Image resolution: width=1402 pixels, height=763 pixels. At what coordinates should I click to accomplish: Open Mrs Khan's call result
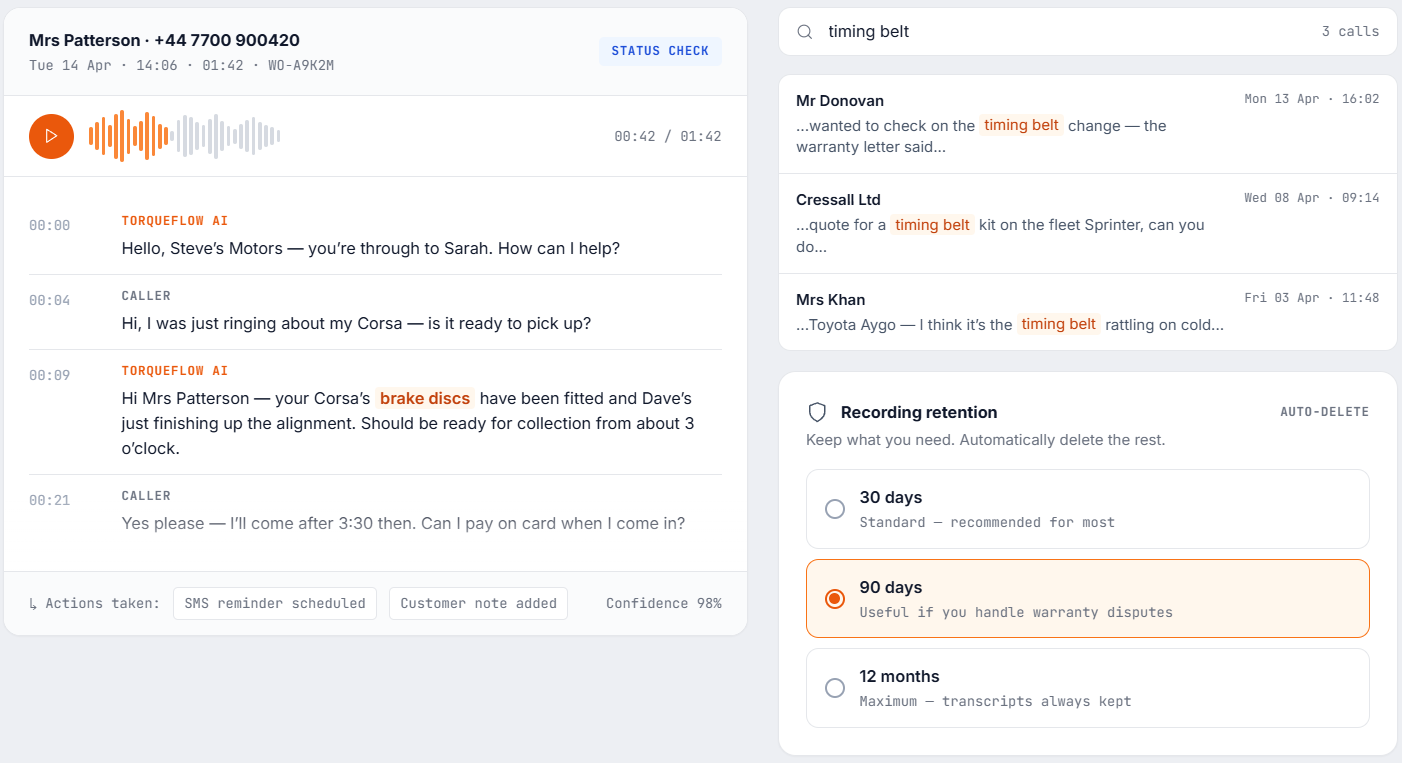(1088, 312)
